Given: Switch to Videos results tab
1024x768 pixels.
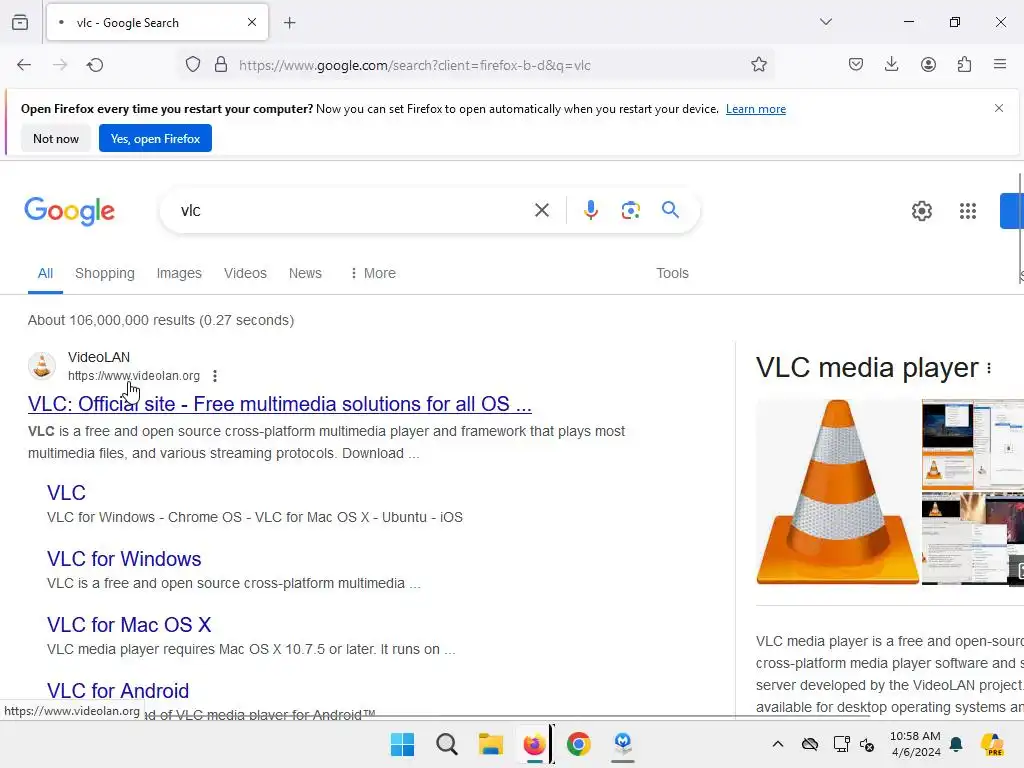Looking at the screenshot, I should coord(246,273).
